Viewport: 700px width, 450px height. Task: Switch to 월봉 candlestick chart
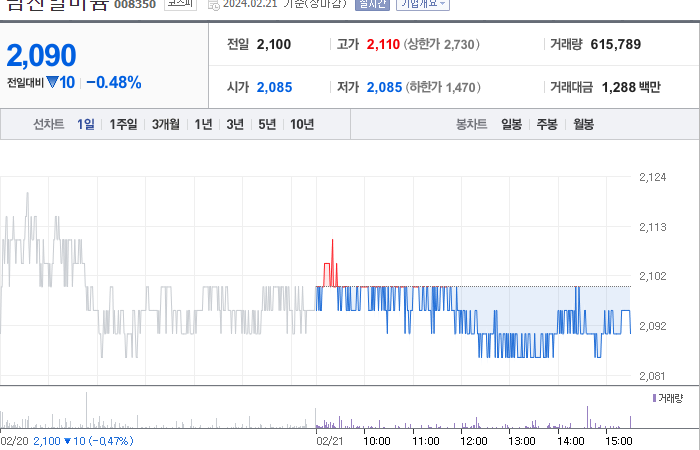(583, 124)
